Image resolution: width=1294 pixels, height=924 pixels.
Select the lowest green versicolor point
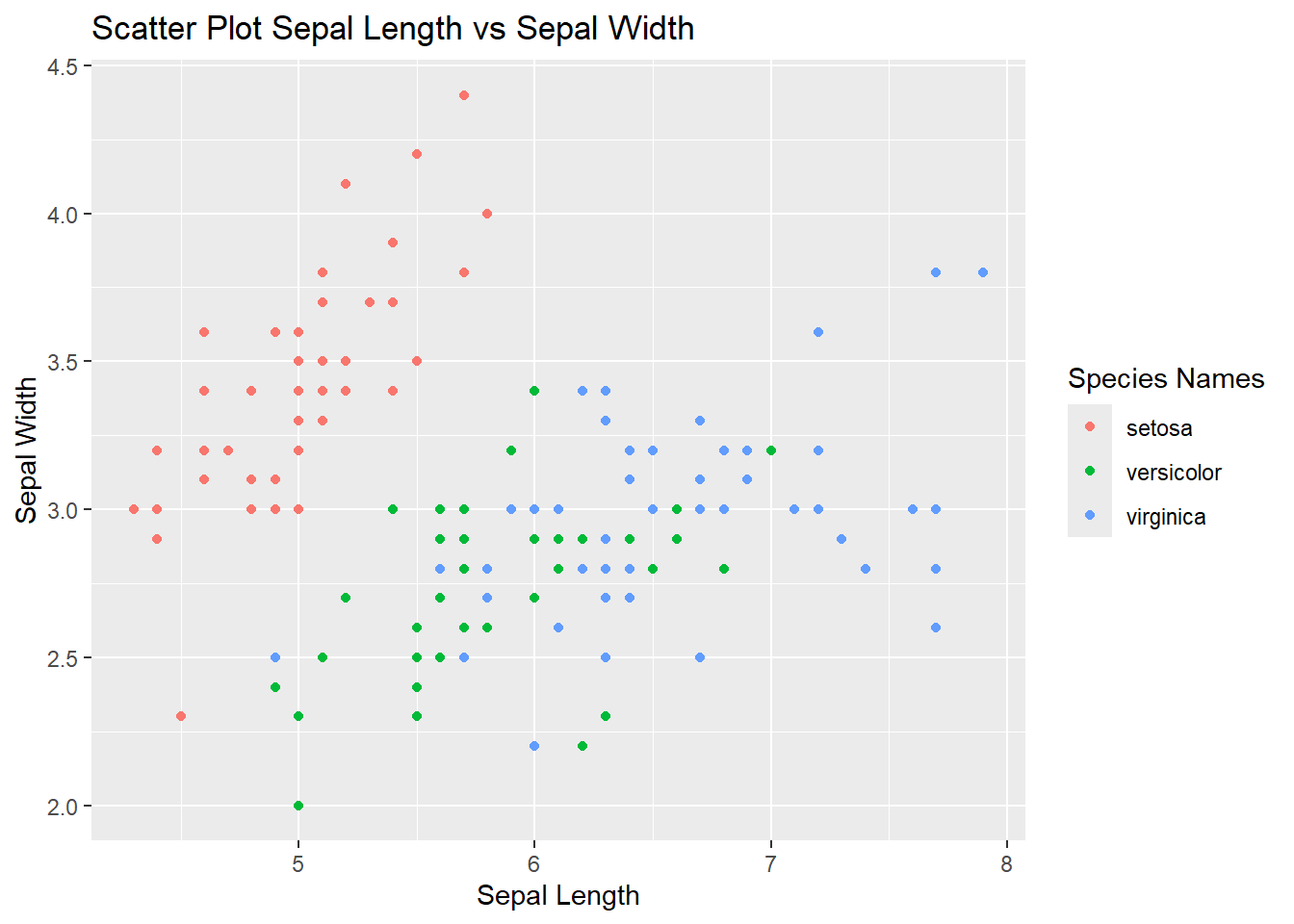pyautogui.click(x=298, y=806)
